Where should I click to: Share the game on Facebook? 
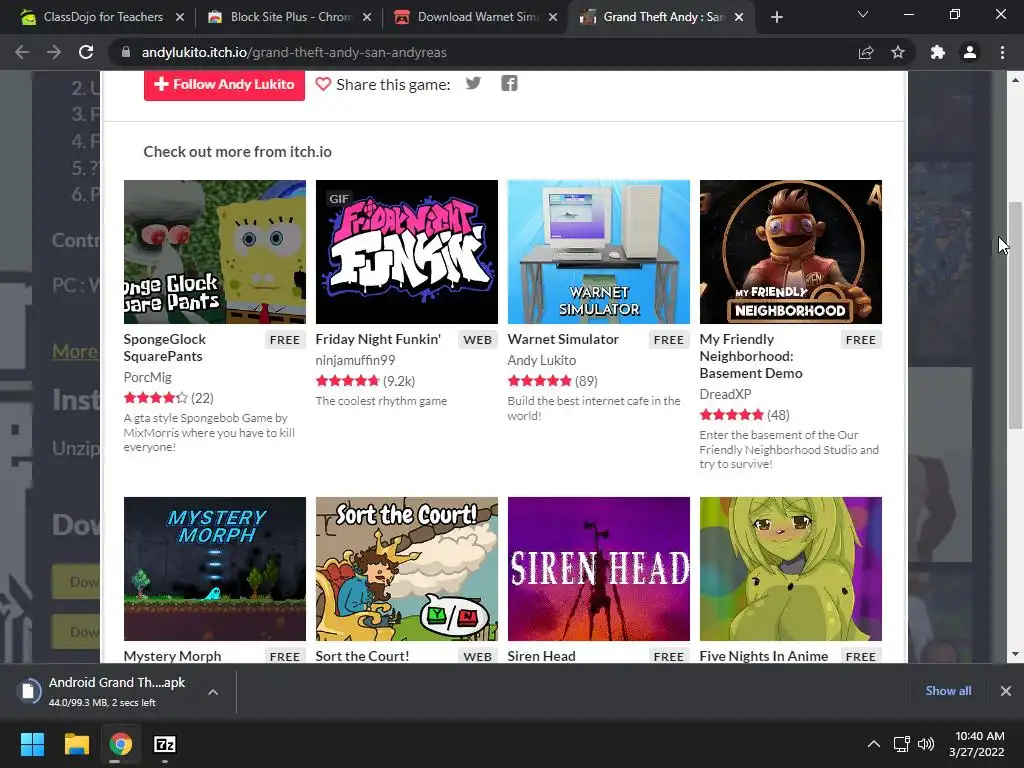[509, 84]
